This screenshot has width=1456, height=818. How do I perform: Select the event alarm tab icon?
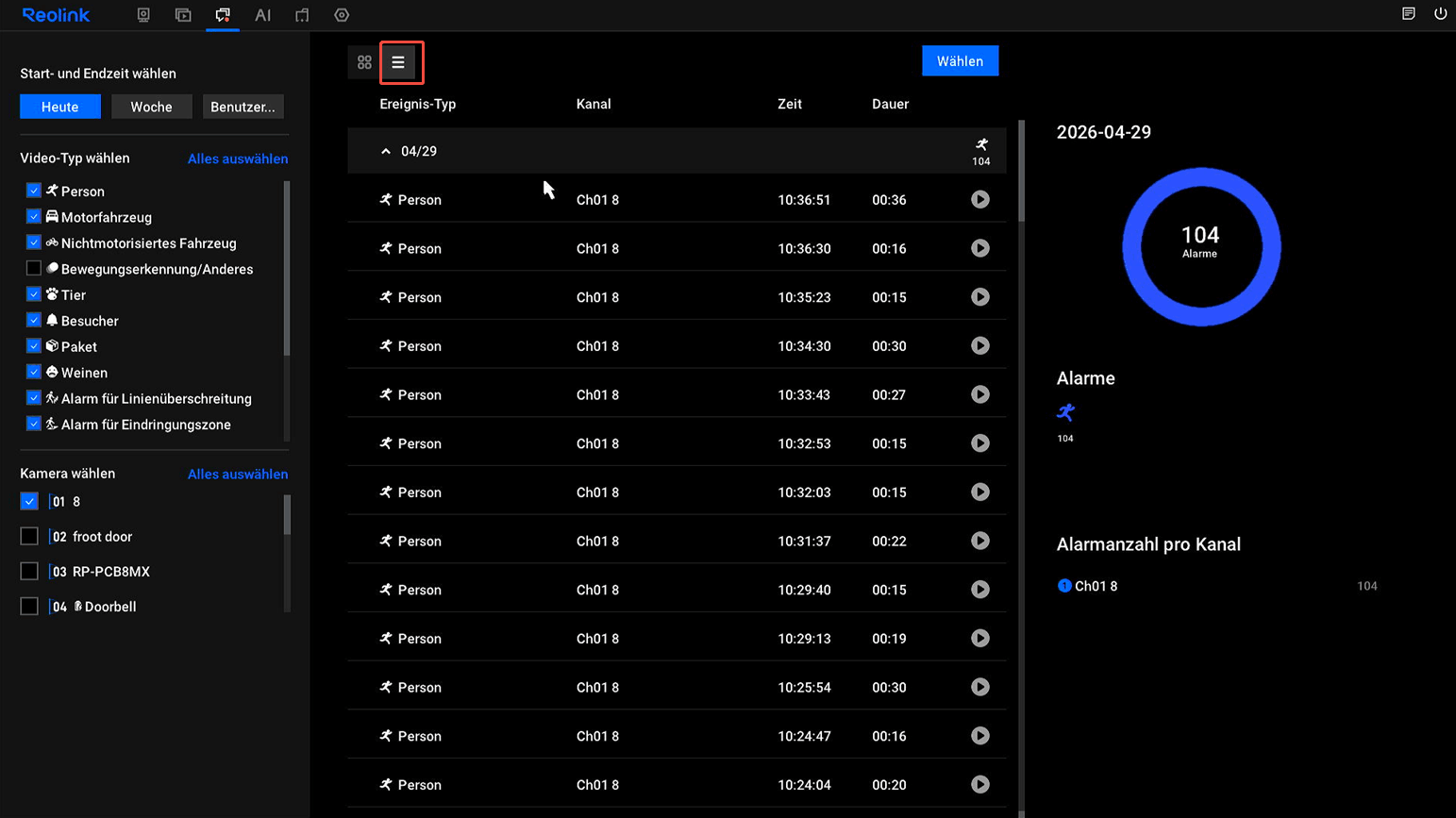(223, 15)
